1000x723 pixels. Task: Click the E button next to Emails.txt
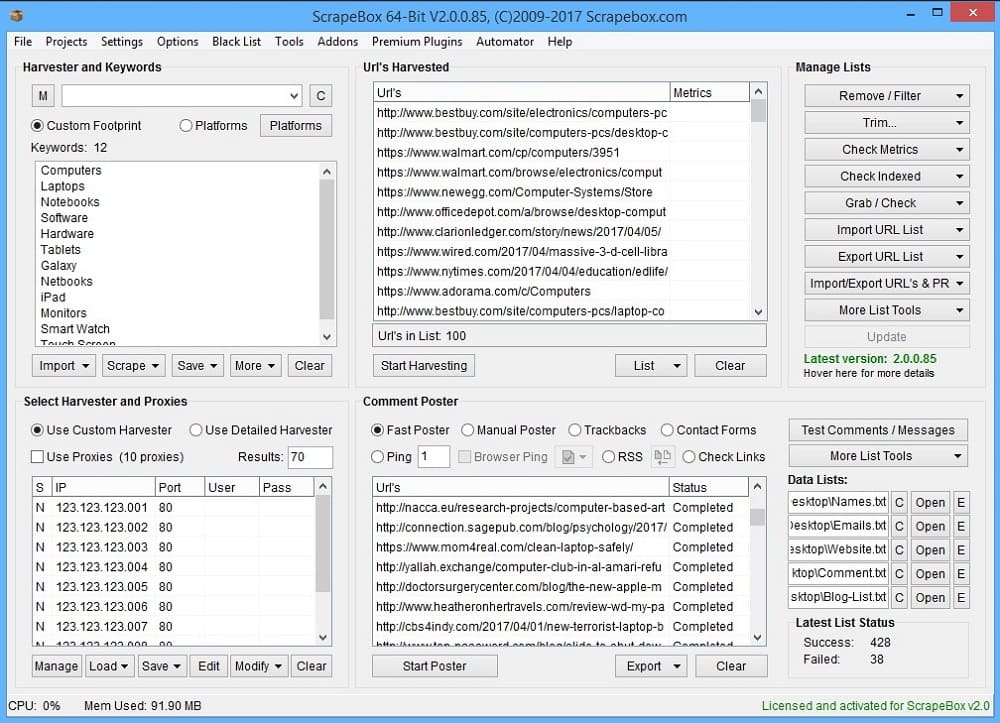pos(961,527)
